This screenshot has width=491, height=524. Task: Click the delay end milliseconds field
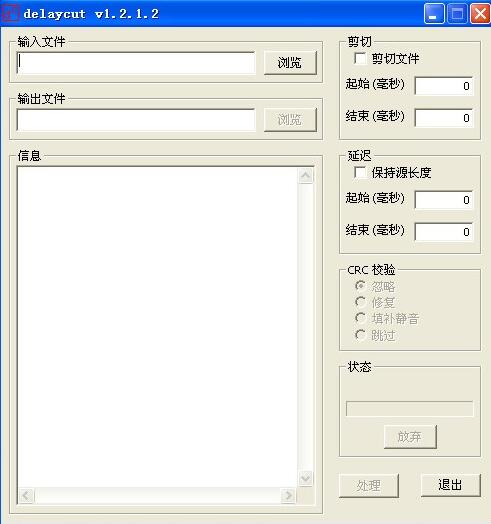point(444,232)
